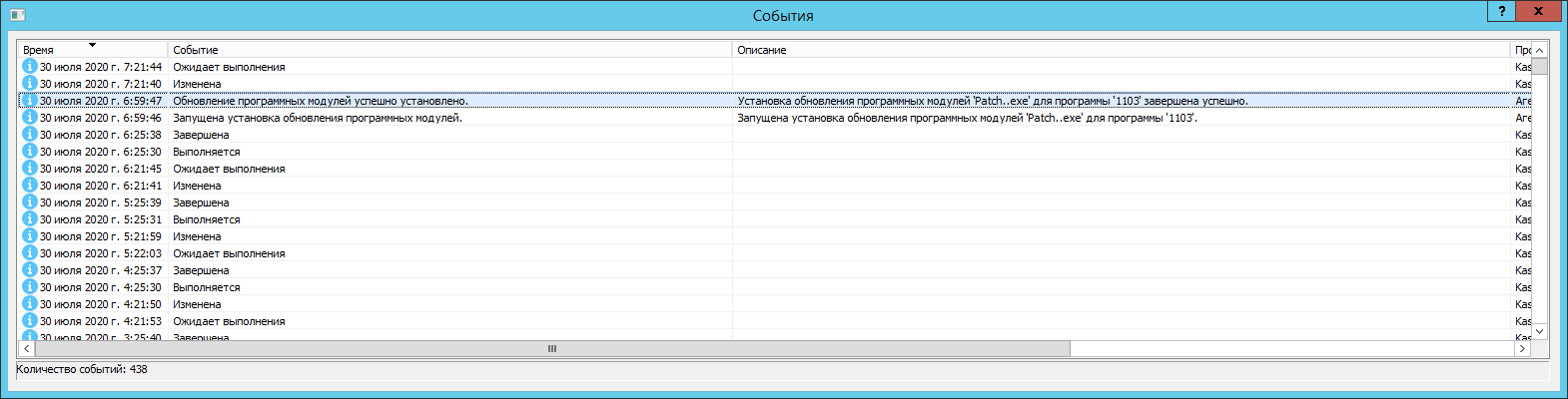The width and height of the screenshot is (1568, 399).
Task: Click timestamp '30 июля 2020 г. 6:59:47'
Action: [x=101, y=101]
